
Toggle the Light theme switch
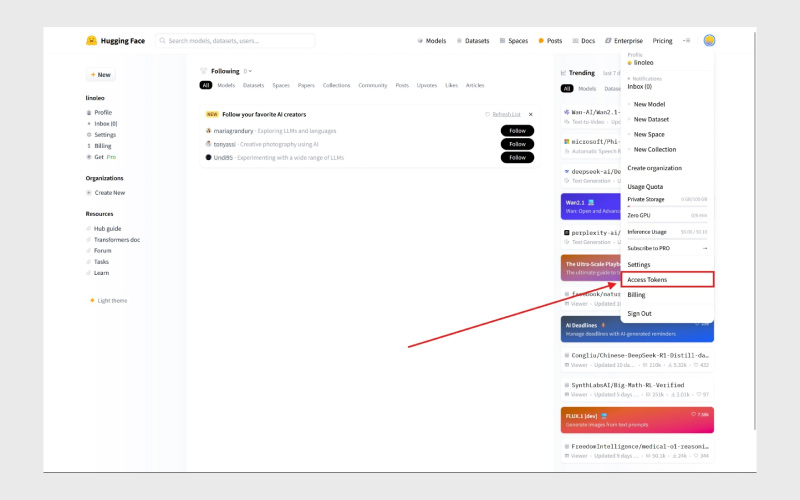92,300
